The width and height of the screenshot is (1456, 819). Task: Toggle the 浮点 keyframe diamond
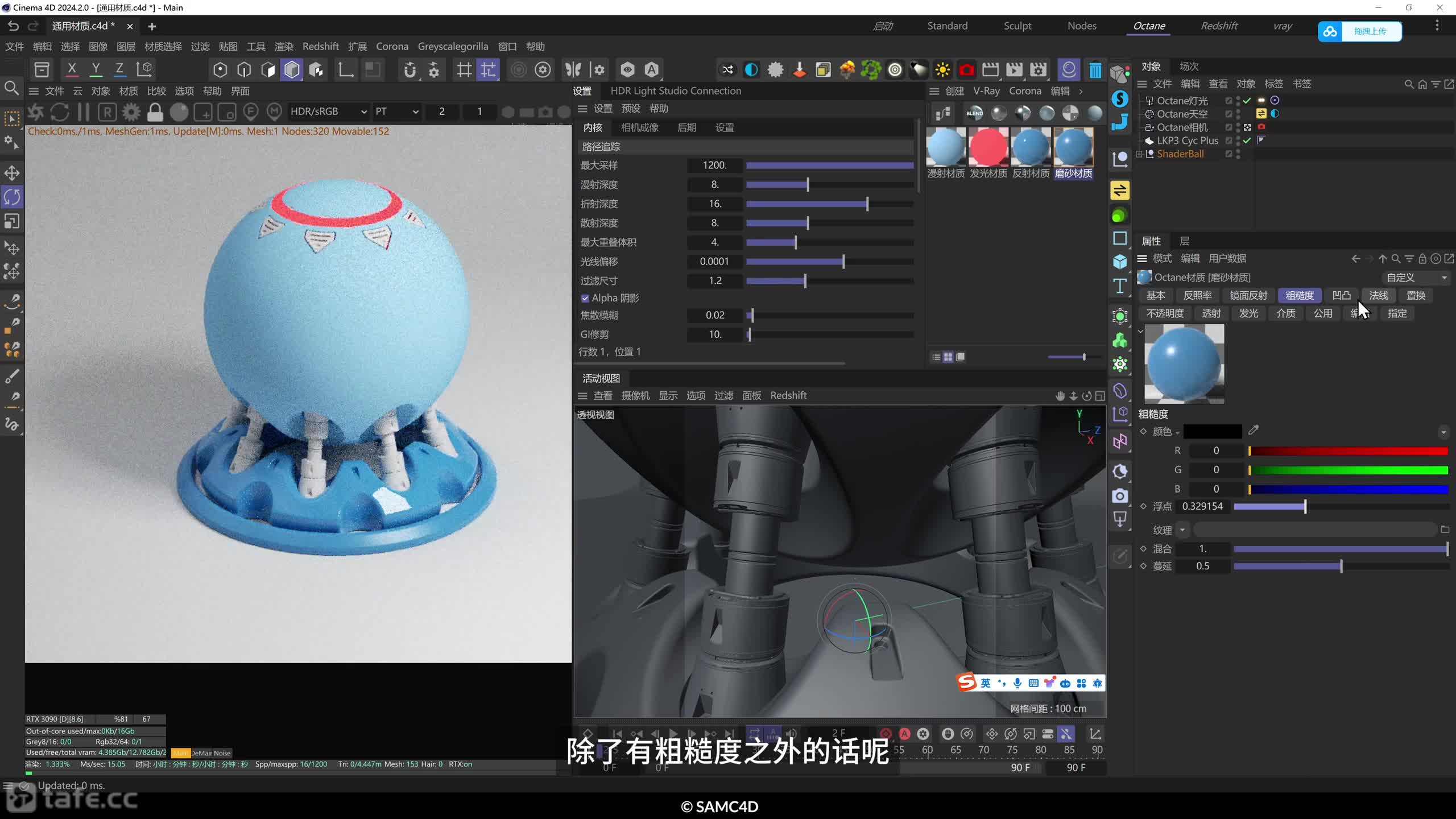point(1143,506)
